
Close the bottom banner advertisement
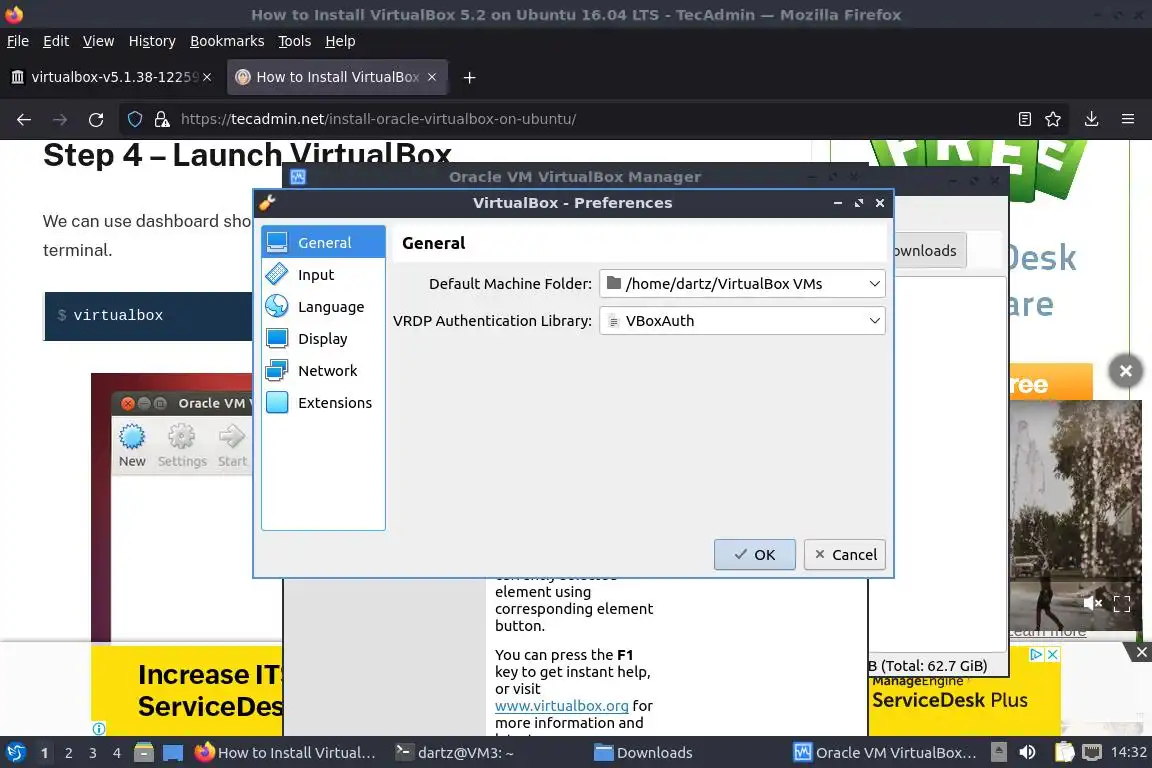click(x=1142, y=652)
